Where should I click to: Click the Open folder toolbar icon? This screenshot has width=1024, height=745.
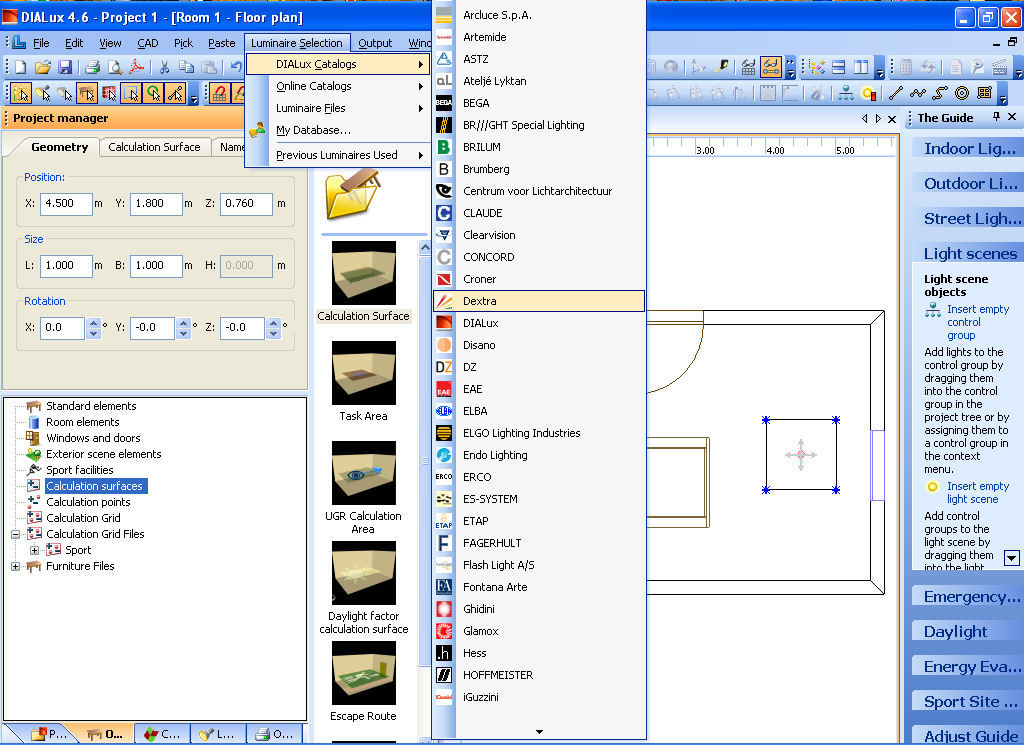click(43, 67)
